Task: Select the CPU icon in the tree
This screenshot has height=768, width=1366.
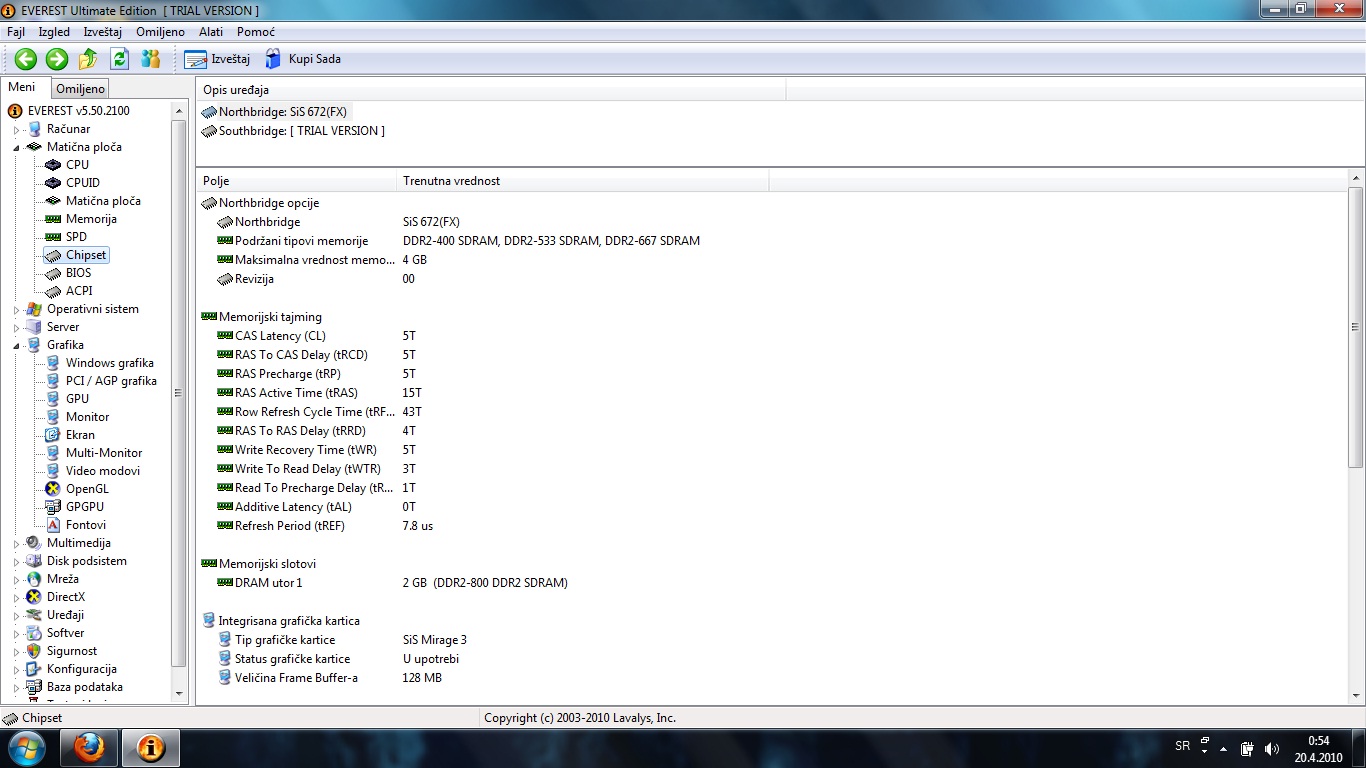Action: pyautogui.click(x=53, y=165)
